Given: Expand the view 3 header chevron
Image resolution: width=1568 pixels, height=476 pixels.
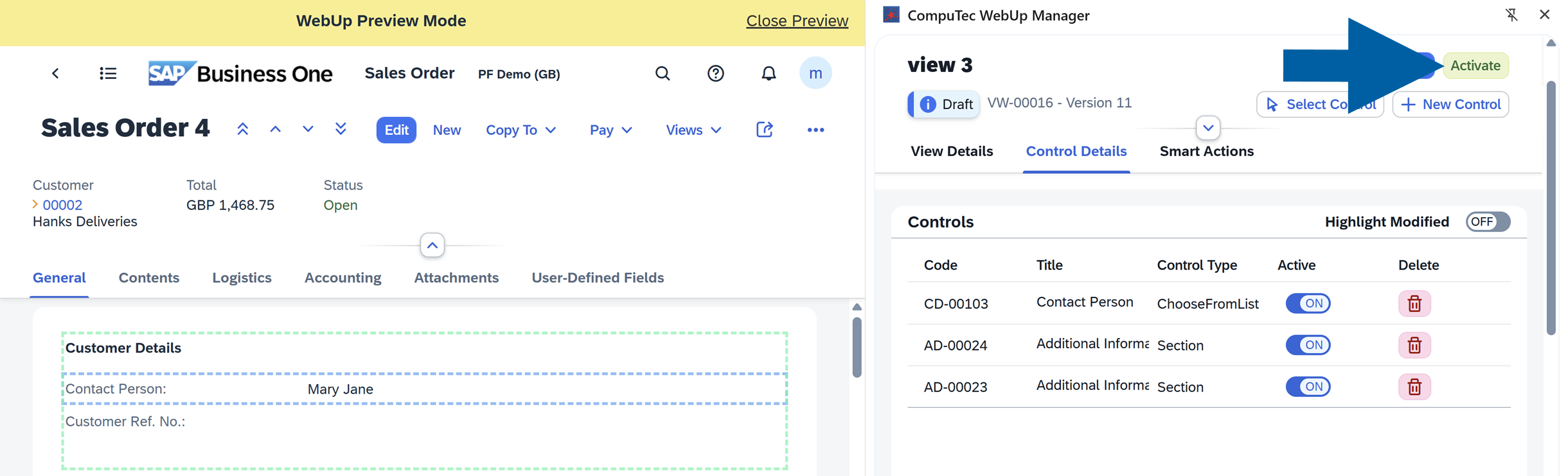Looking at the screenshot, I should [x=1208, y=128].
